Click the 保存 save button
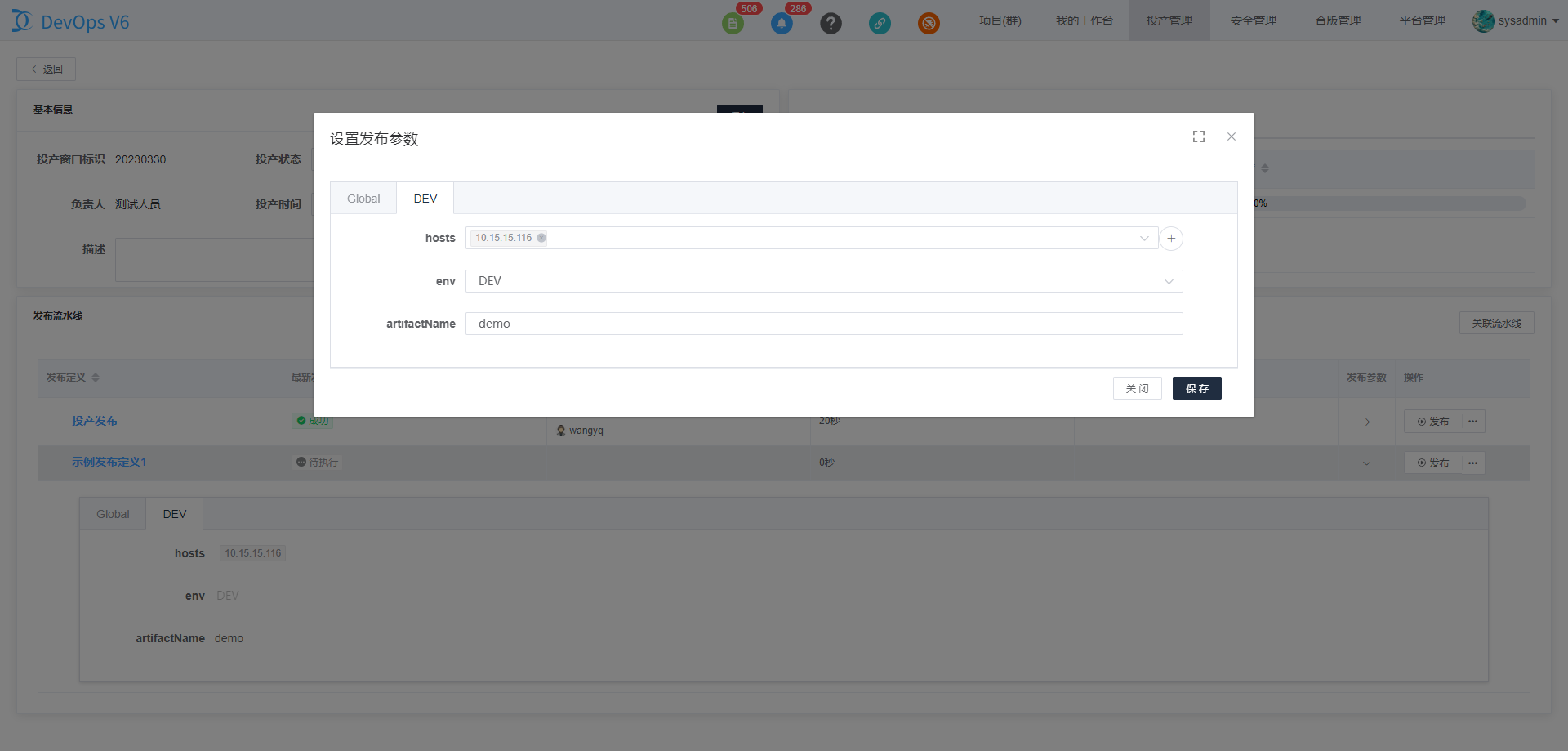The height and width of the screenshot is (751, 1568). [x=1196, y=388]
